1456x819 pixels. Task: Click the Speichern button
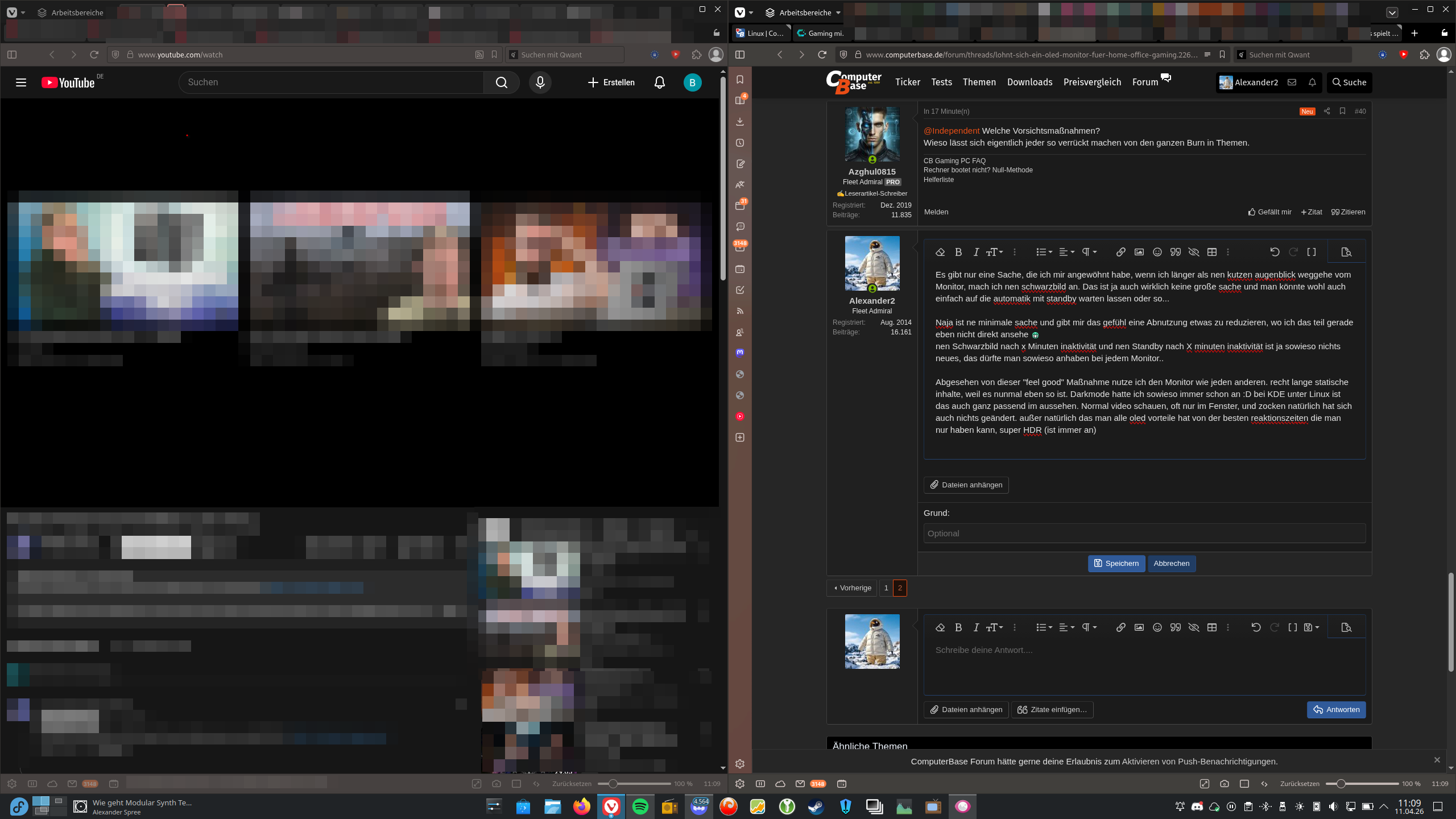click(x=1116, y=563)
